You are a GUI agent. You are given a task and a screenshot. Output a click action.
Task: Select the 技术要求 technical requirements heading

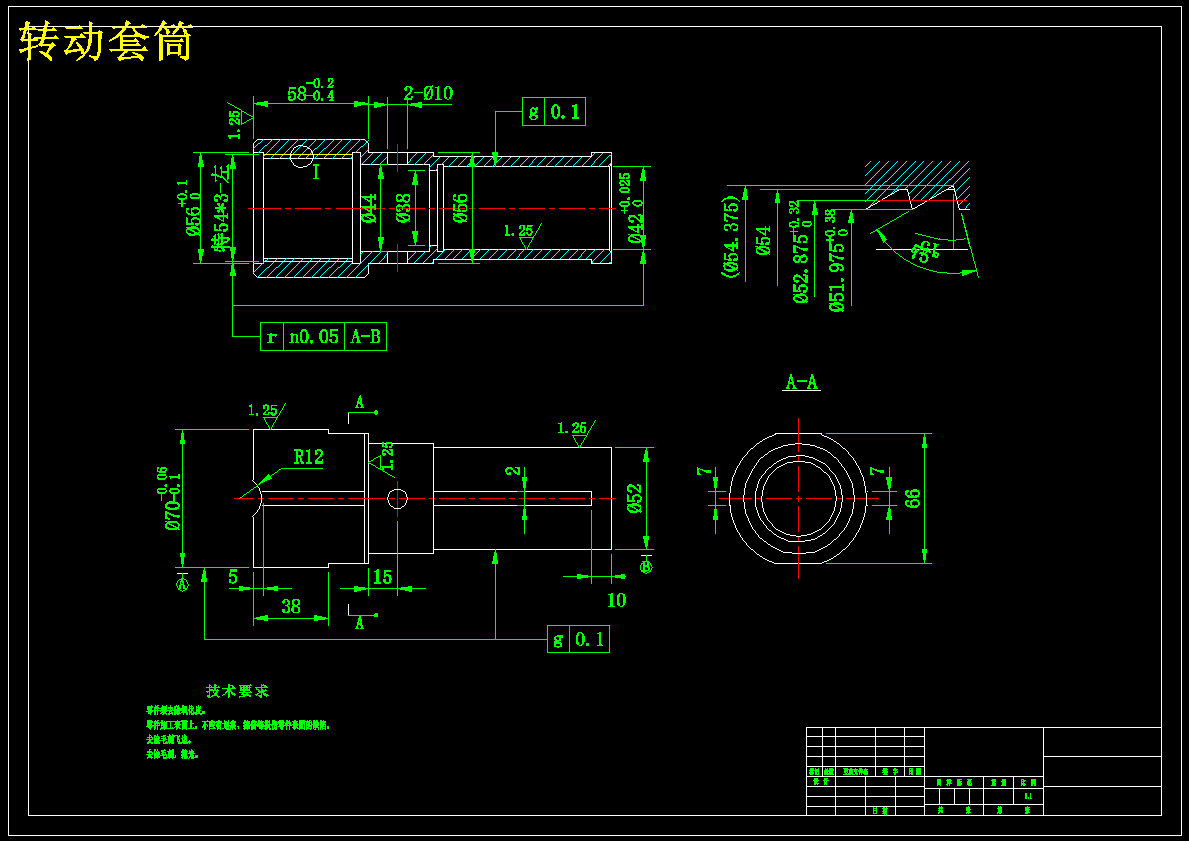pyautogui.click(x=237, y=691)
